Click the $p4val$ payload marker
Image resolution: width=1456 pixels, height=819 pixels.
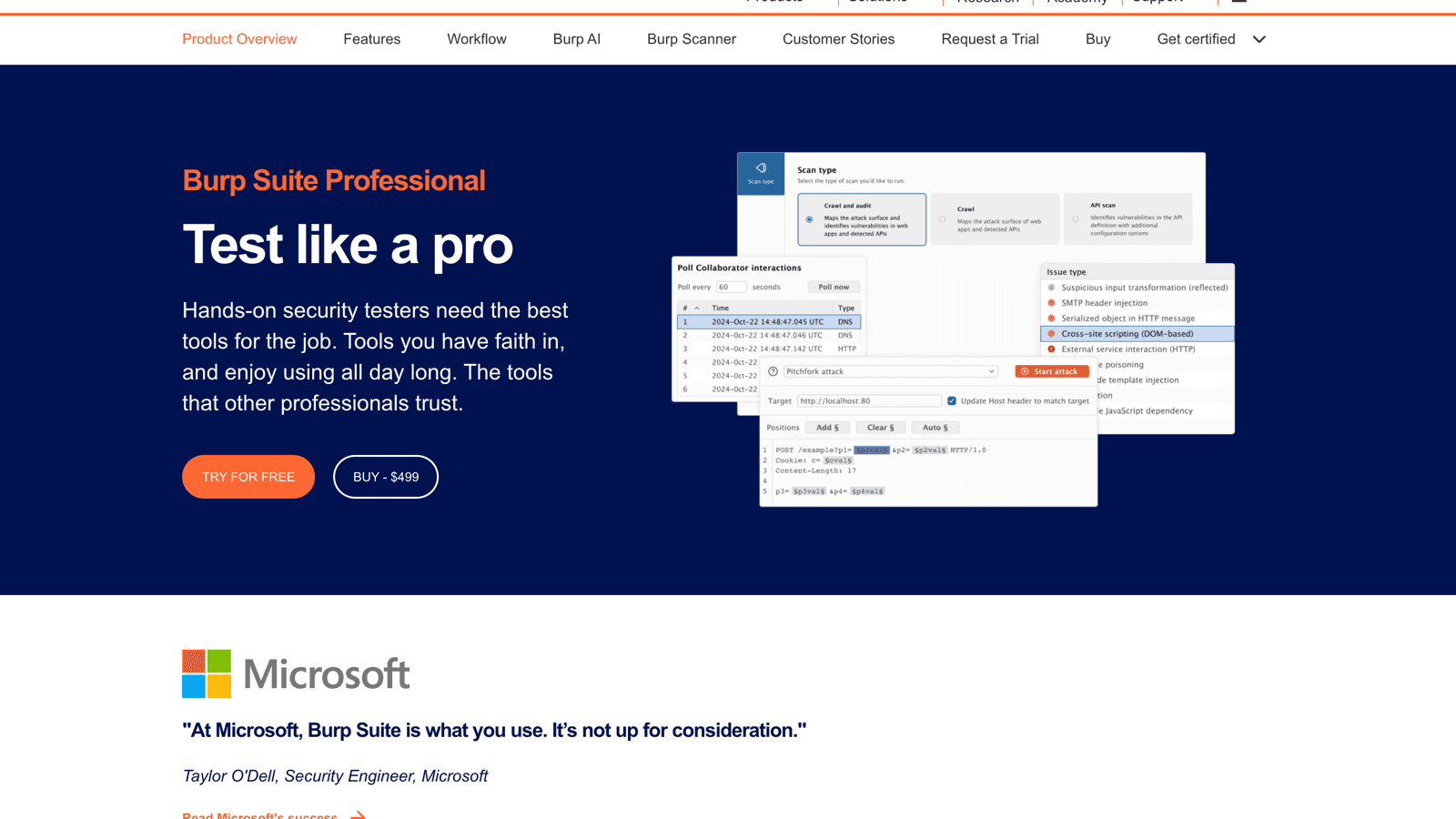point(867,491)
